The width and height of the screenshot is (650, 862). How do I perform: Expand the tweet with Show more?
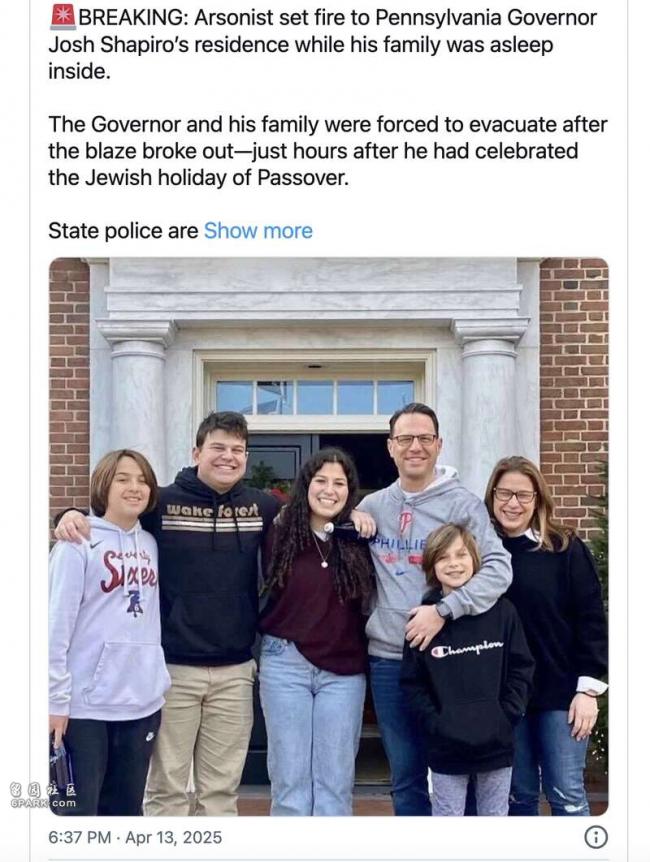coord(258,231)
